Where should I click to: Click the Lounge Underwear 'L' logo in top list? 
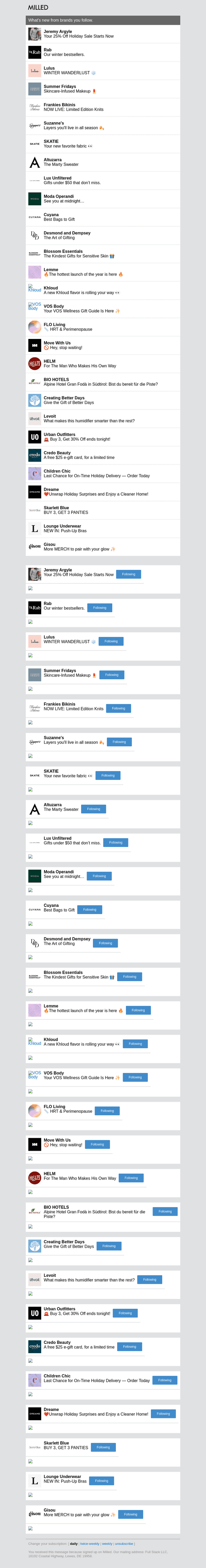(35, 528)
